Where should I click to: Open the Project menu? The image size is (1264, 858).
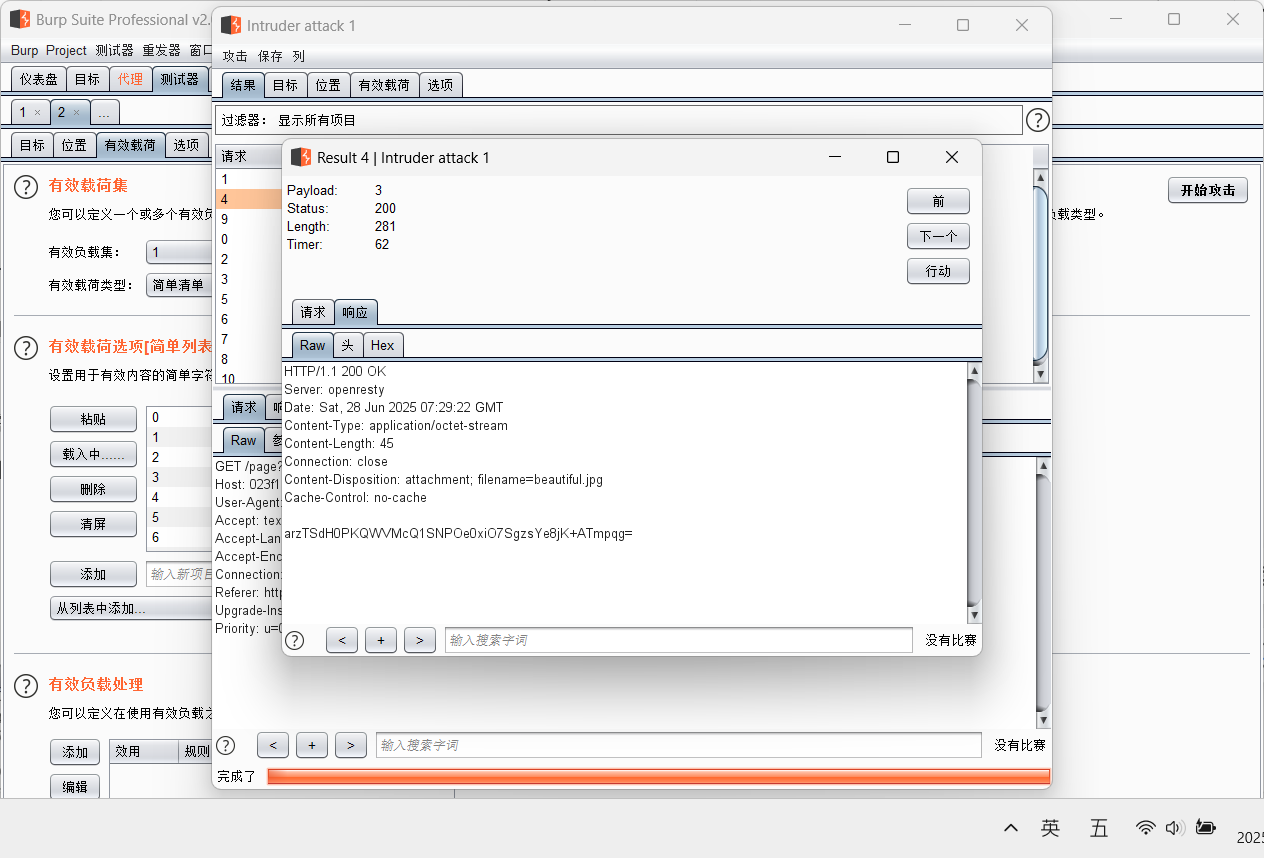click(66, 50)
